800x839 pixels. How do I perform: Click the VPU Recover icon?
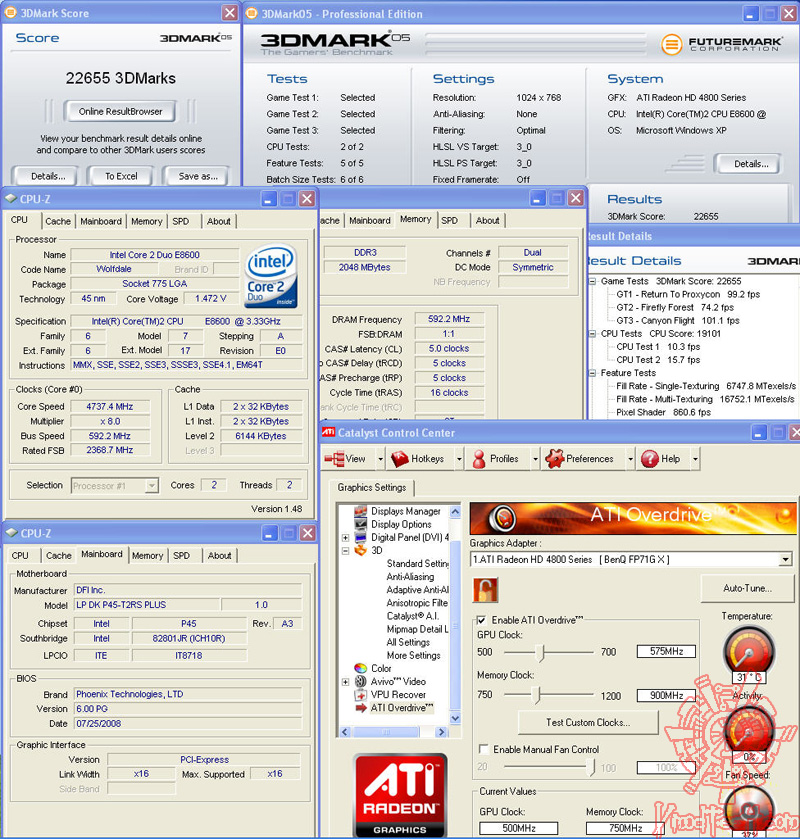[x=361, y=695]
